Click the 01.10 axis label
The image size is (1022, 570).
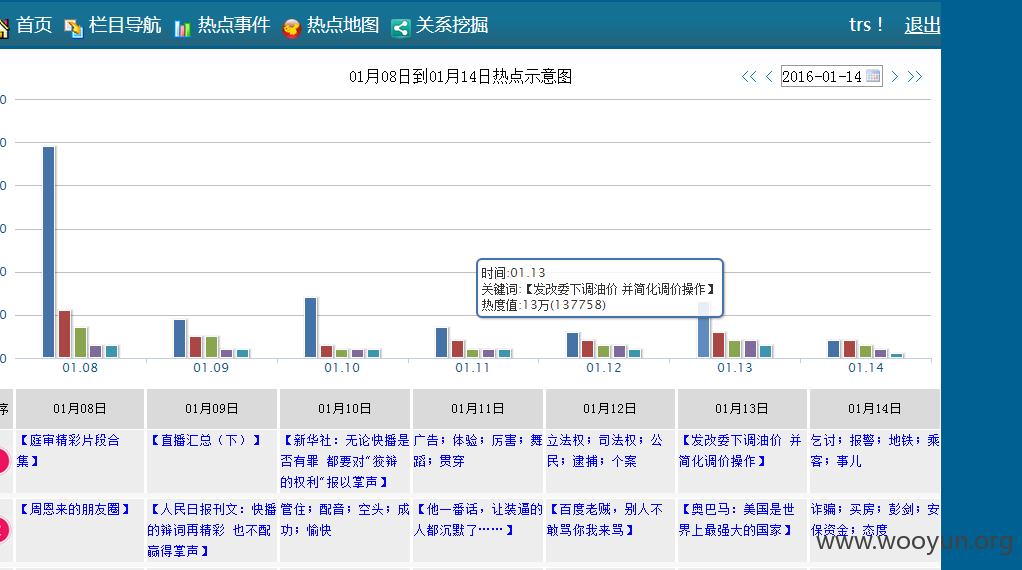click(x=342, y=368)
